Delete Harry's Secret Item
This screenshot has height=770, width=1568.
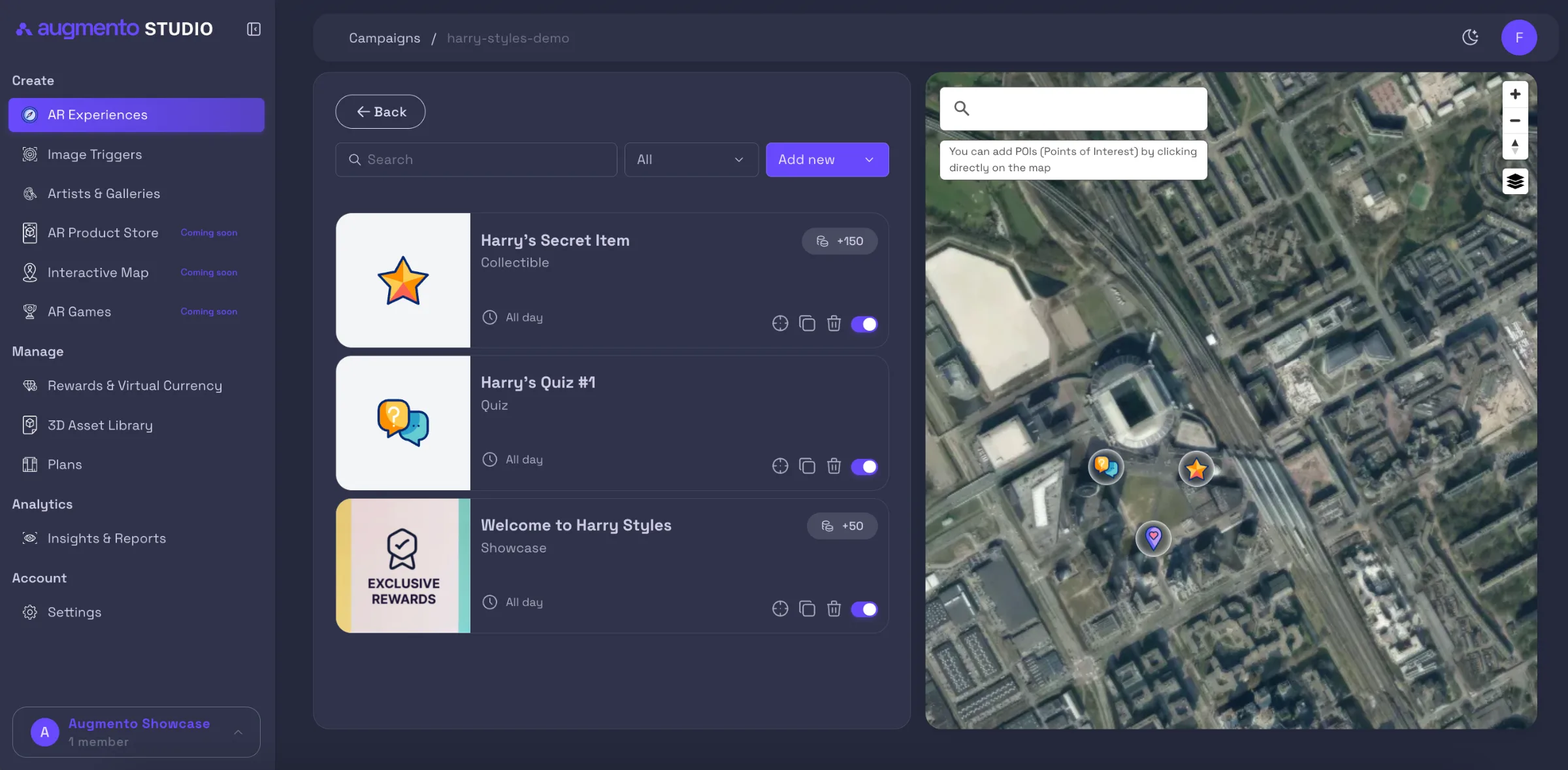point(834,324)
